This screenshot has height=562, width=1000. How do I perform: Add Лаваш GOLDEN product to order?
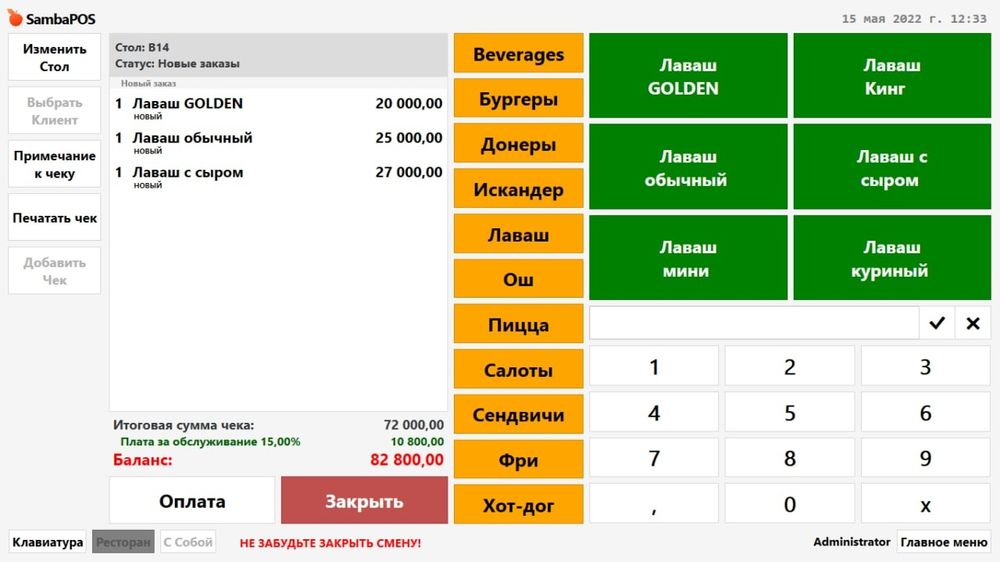pyautogui.click(x=688, y=76)
